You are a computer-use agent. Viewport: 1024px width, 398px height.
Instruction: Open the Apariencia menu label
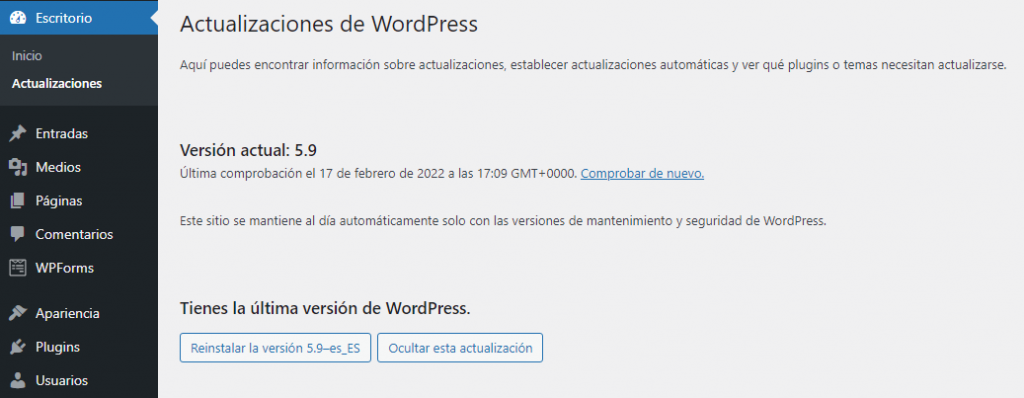pos(67,314)
